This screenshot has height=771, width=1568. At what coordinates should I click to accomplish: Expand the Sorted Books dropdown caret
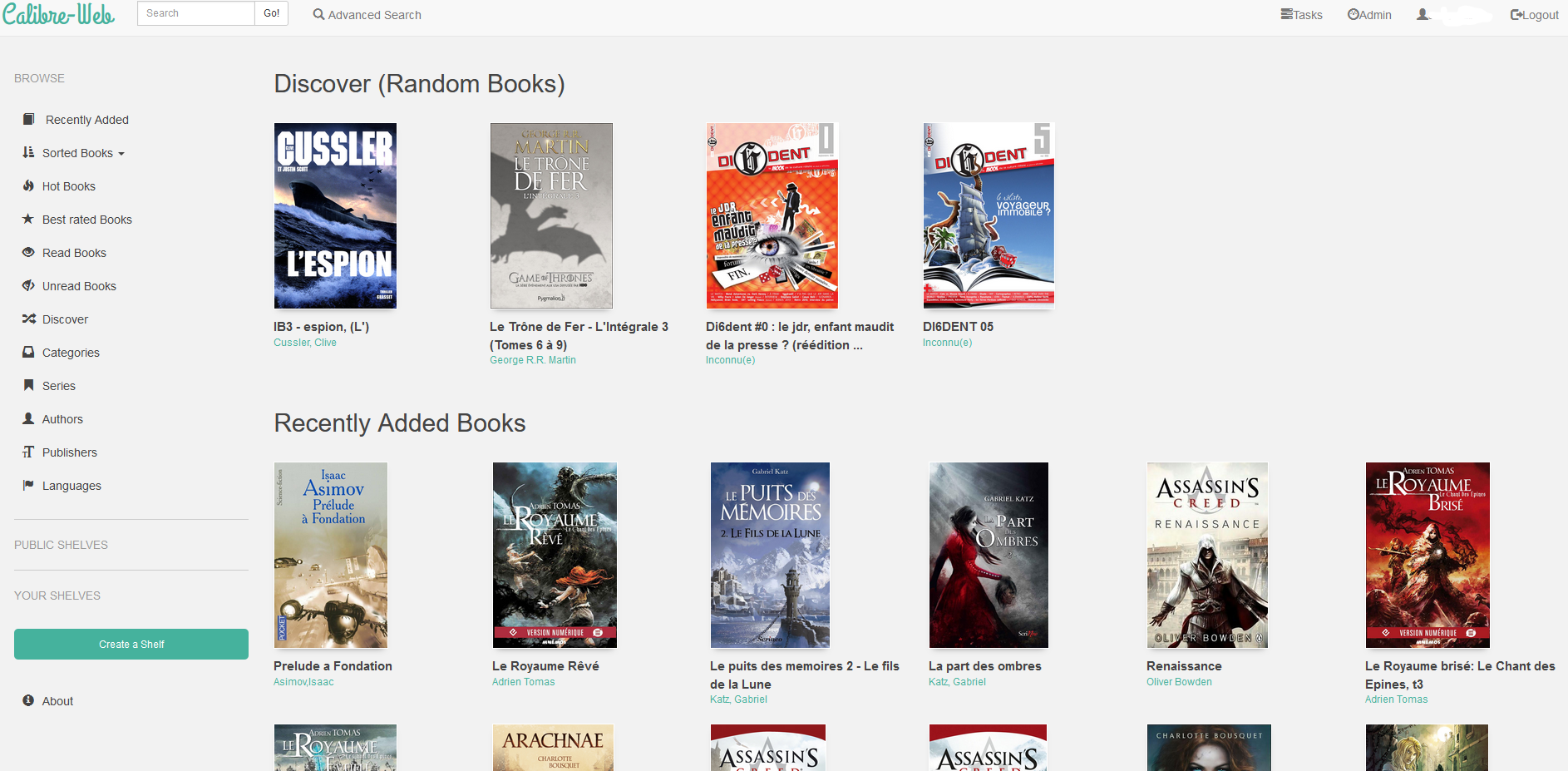point(121,154)
